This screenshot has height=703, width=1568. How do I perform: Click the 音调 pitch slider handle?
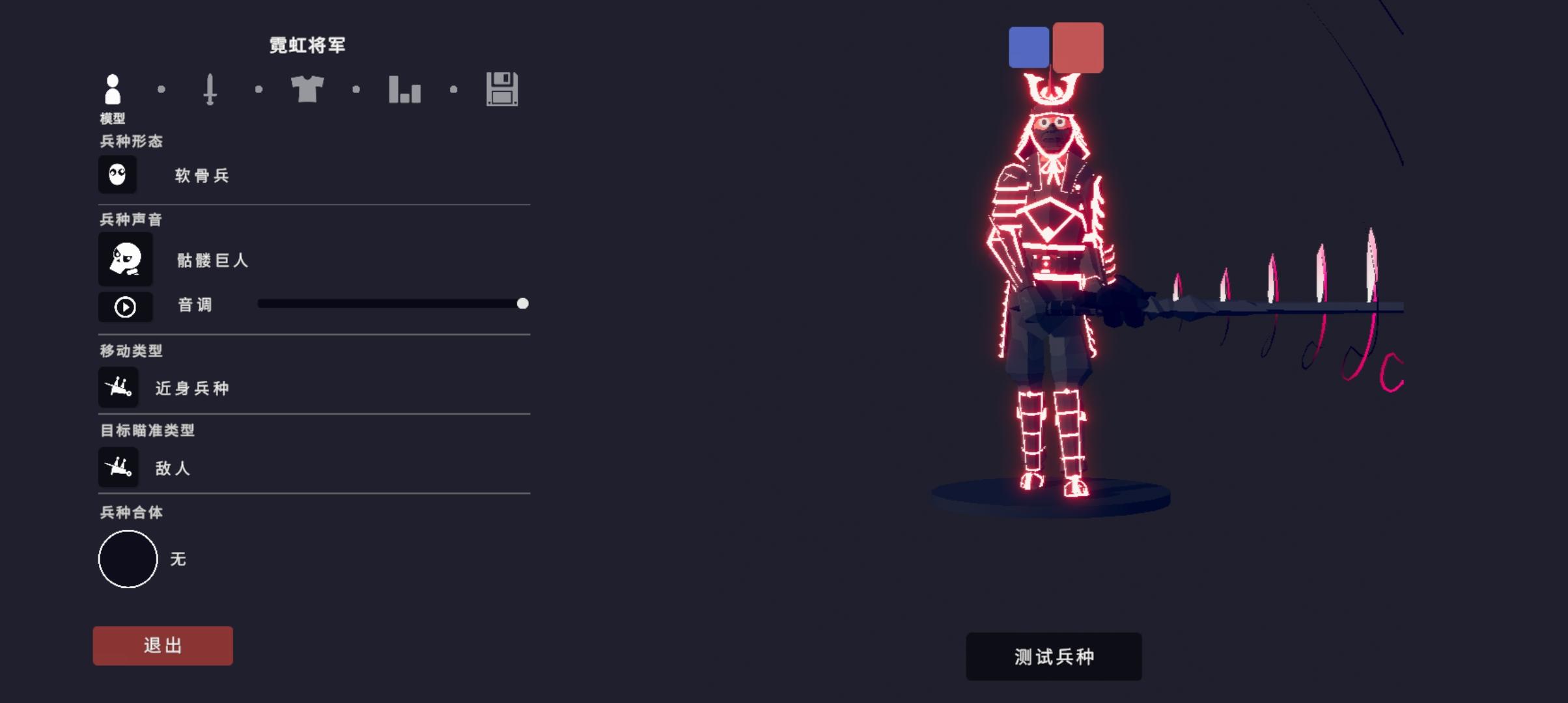[522, 303]
